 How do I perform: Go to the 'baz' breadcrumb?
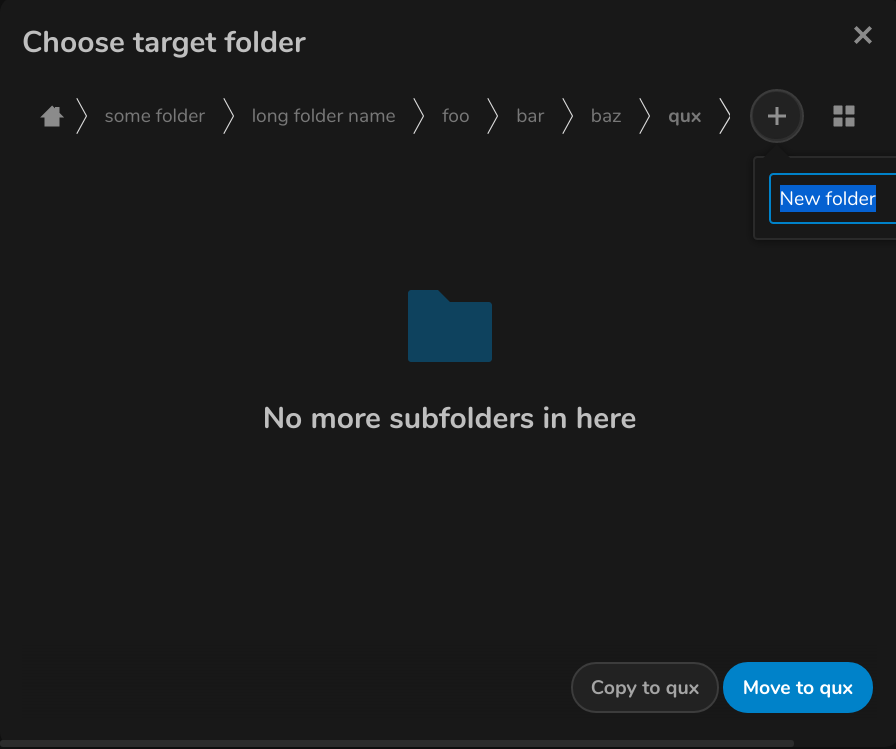[x=606, y=116]
